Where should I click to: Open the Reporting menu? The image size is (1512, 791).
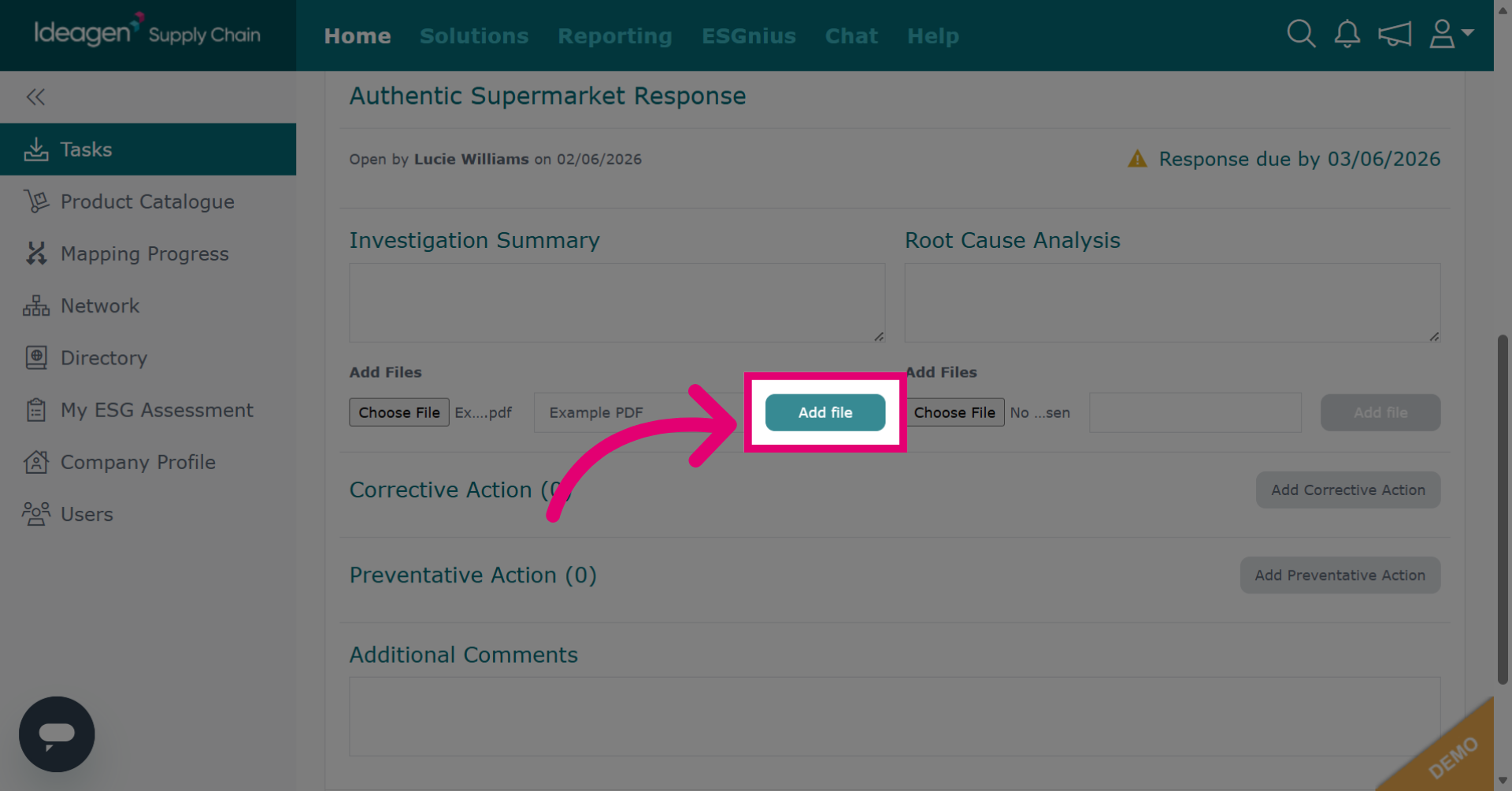tap(615, 36)
